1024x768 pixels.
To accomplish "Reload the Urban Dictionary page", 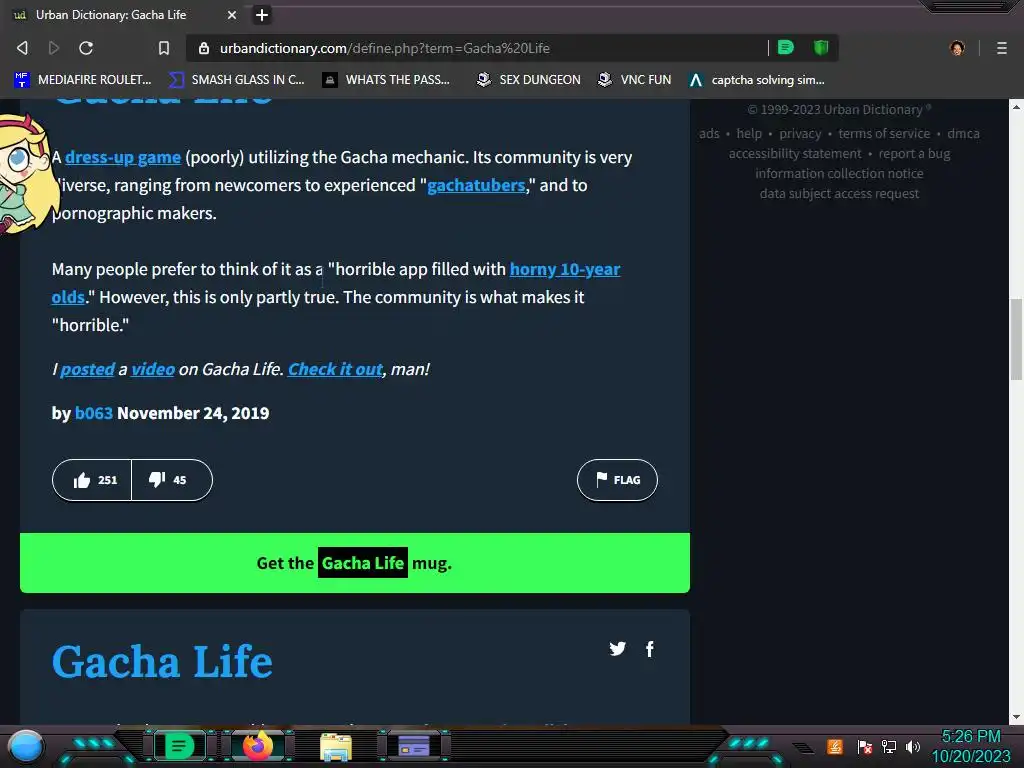I will [86, 48].
